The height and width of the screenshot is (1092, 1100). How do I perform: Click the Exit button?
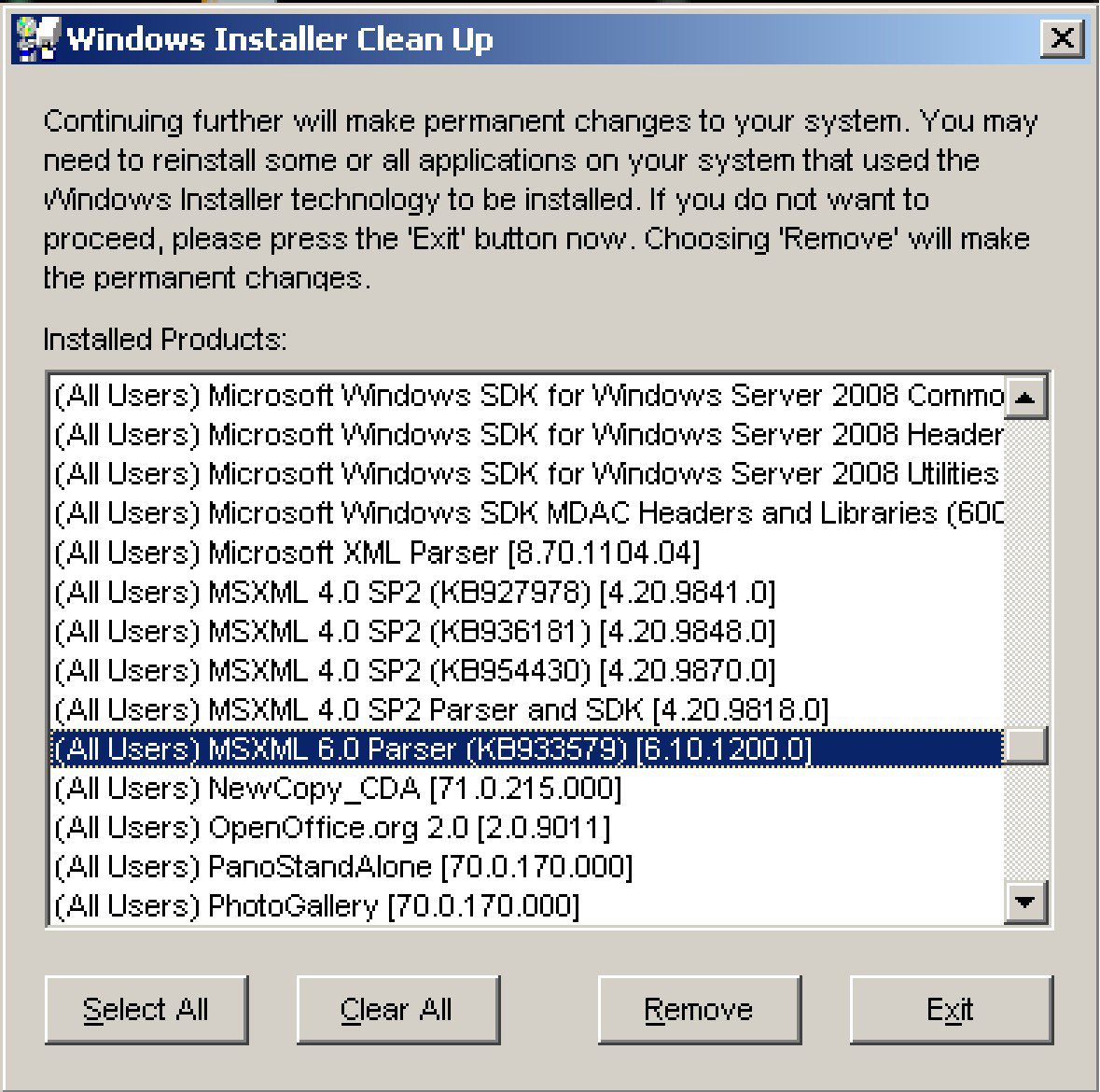point(952,1010)
